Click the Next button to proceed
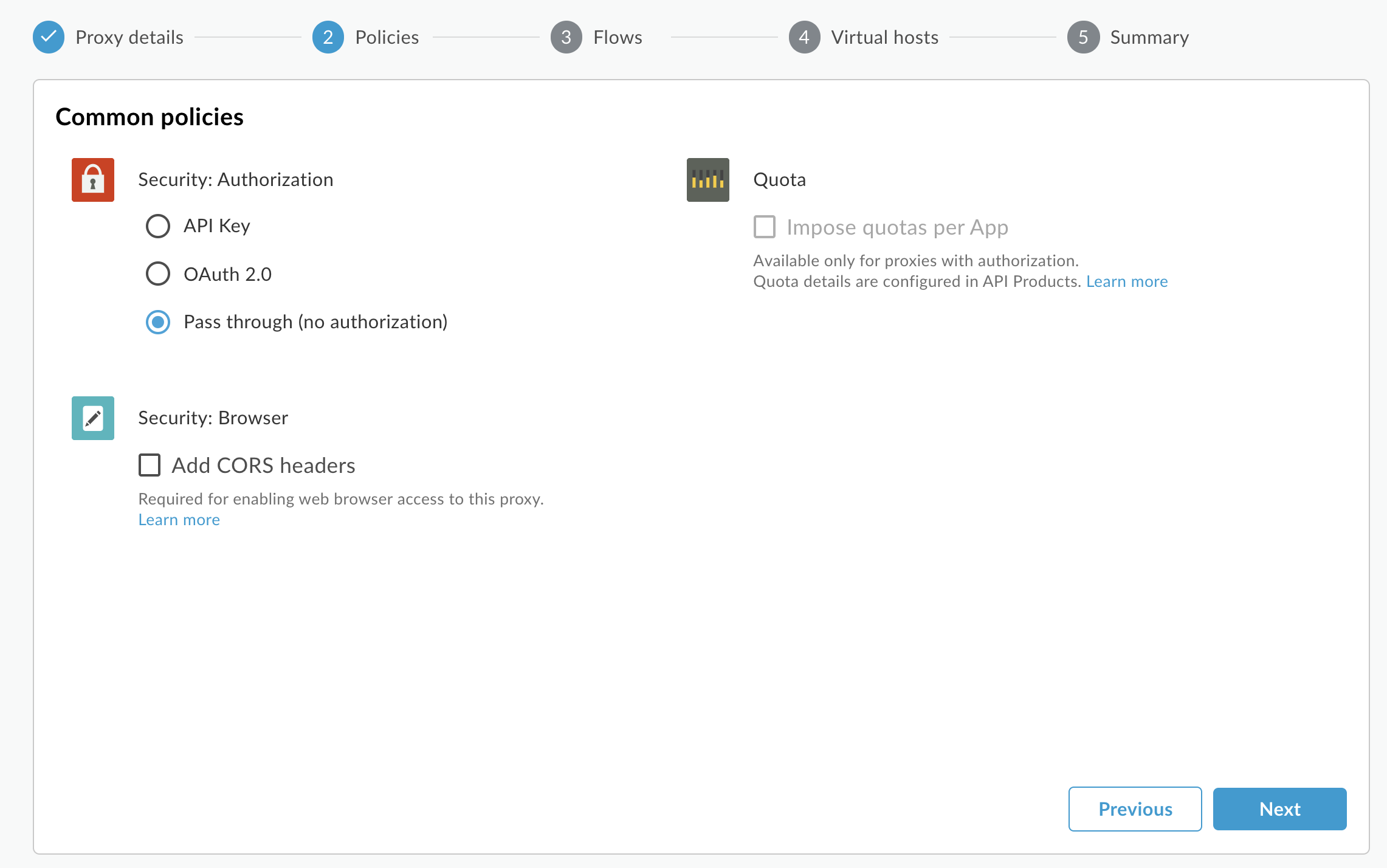Image resolution: width=1387 pixels, height=868 pixels. (x=1281, y=808)
